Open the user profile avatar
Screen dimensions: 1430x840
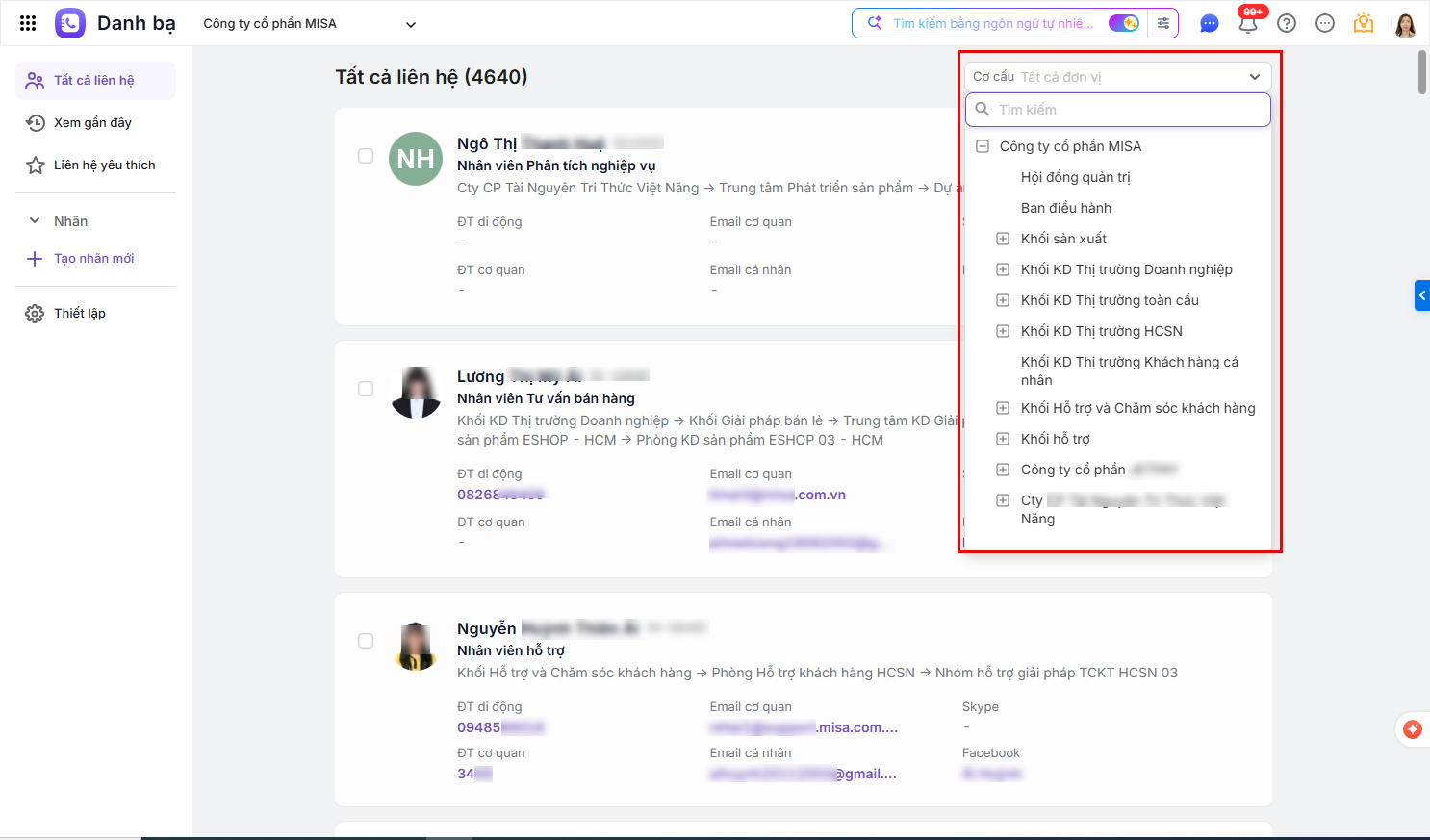tap(1406, 24)
